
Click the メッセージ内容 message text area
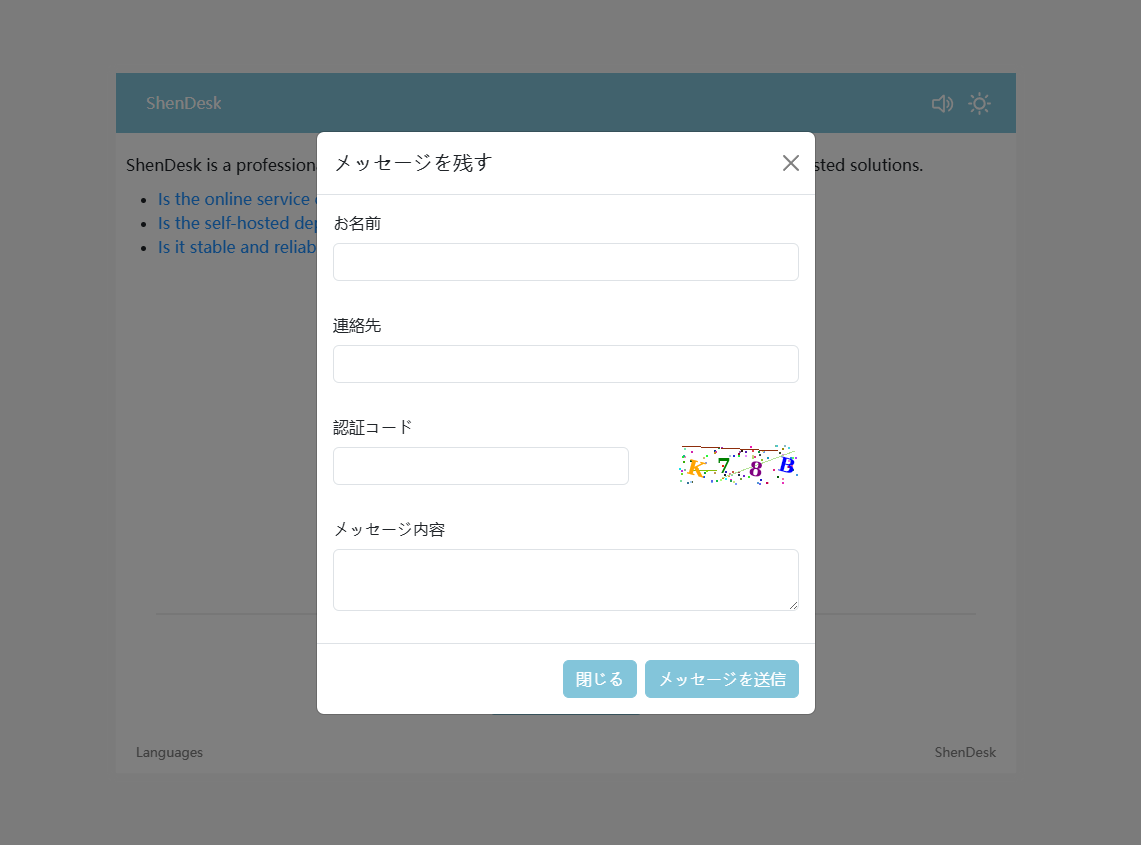[565, 579]
